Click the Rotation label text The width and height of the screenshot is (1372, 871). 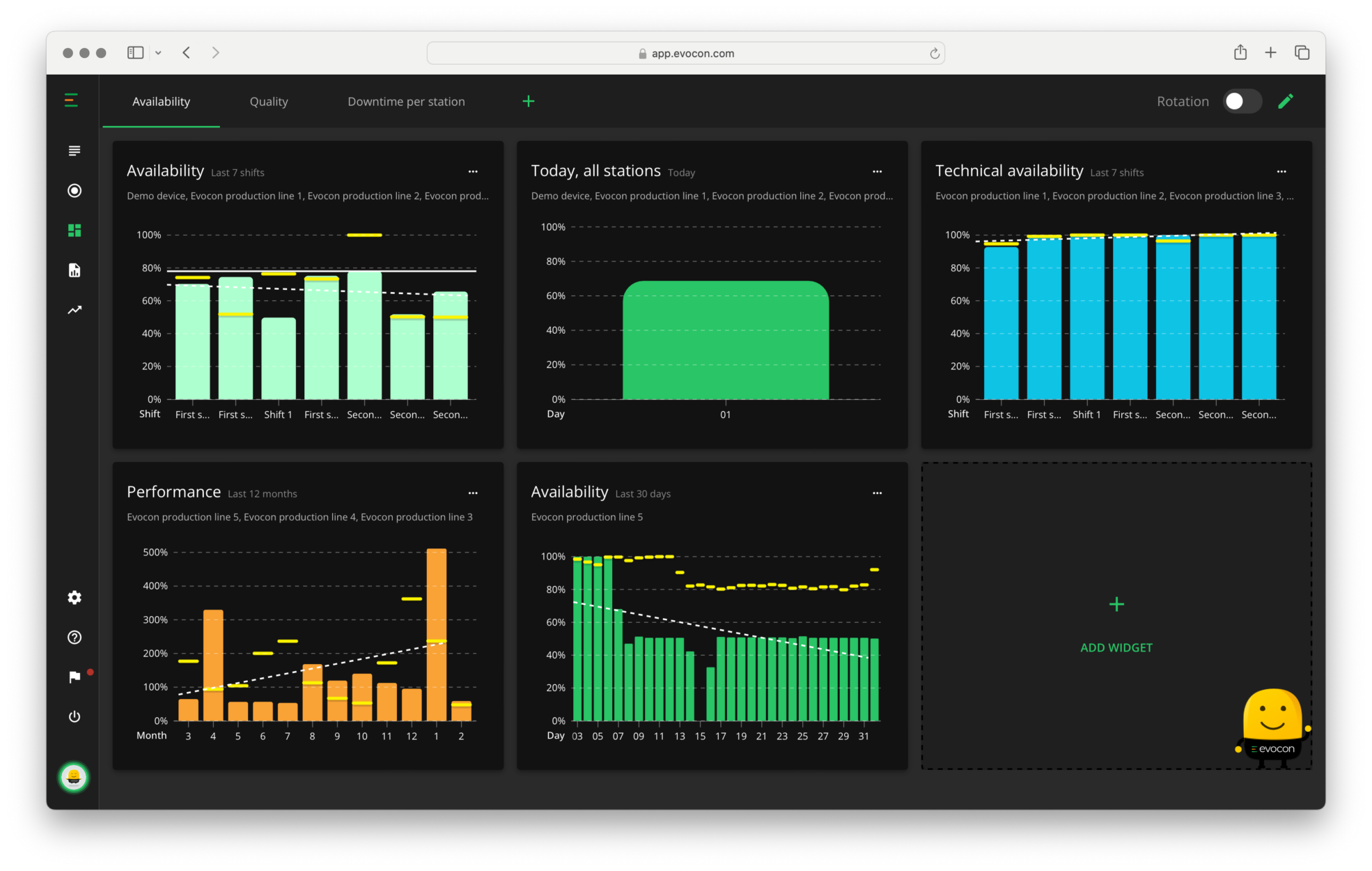(1183, 102)
